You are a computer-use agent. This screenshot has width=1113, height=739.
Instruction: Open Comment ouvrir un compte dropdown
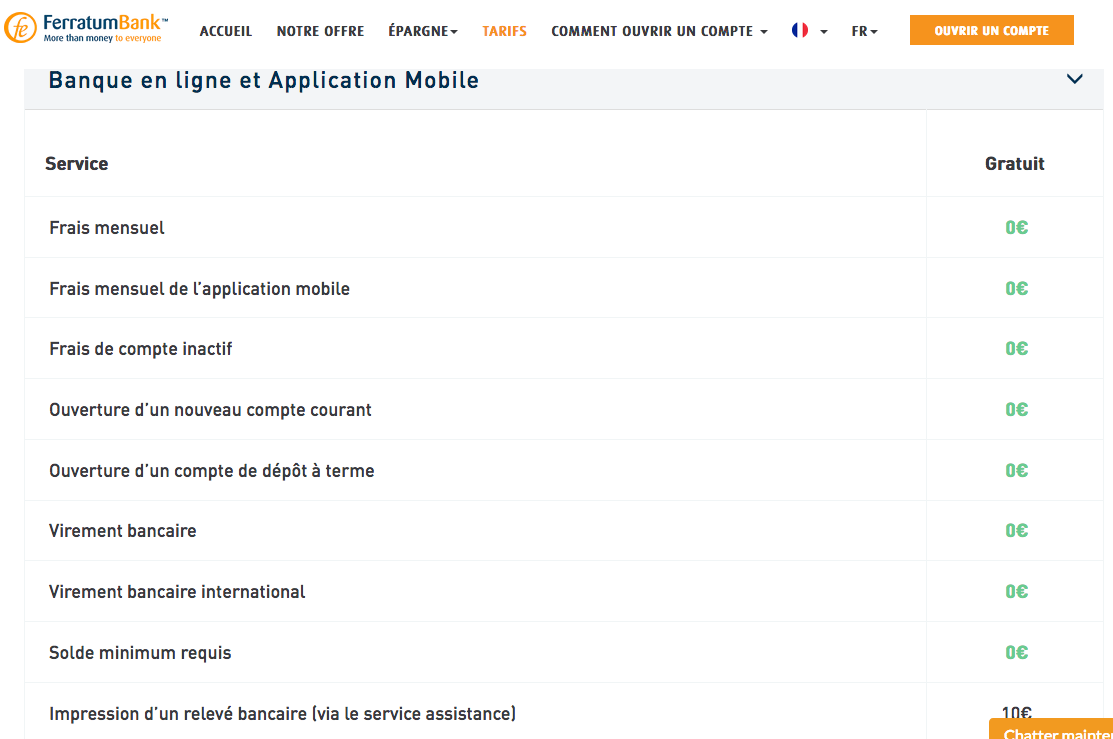click(659, 31)
